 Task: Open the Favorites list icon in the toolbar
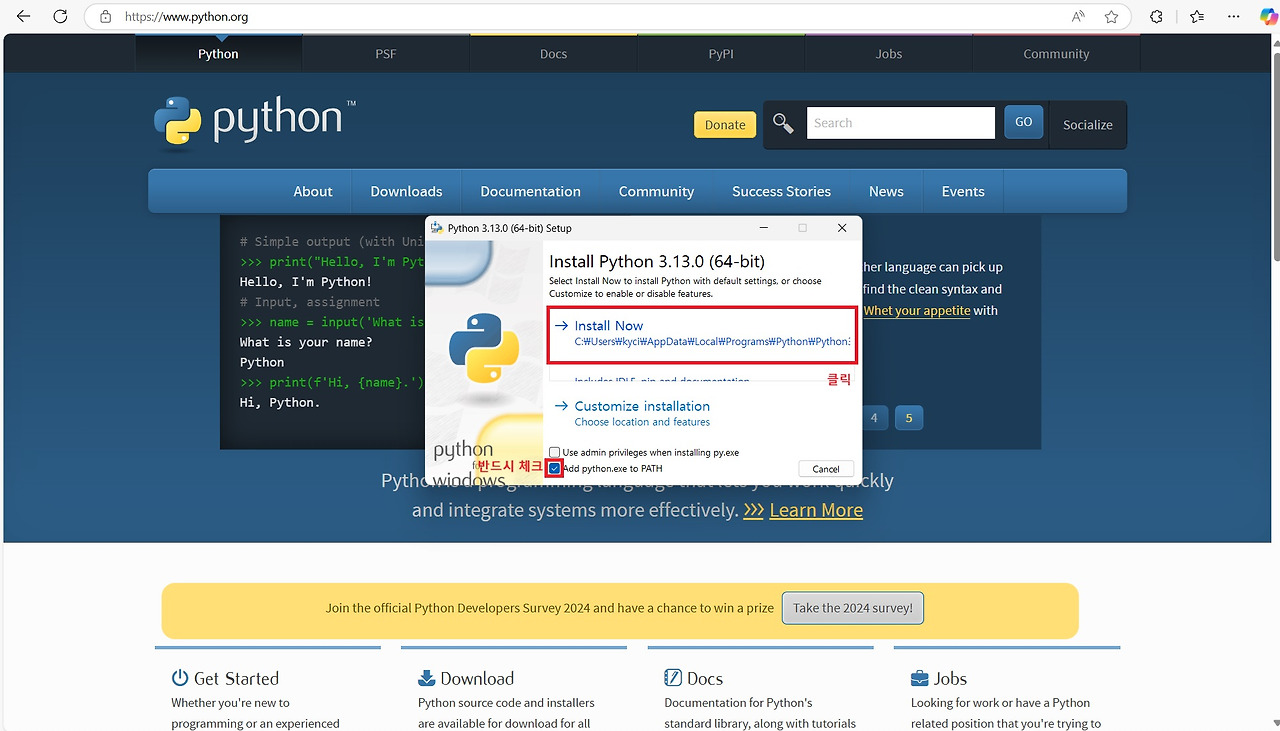[x=1197, y=17]
